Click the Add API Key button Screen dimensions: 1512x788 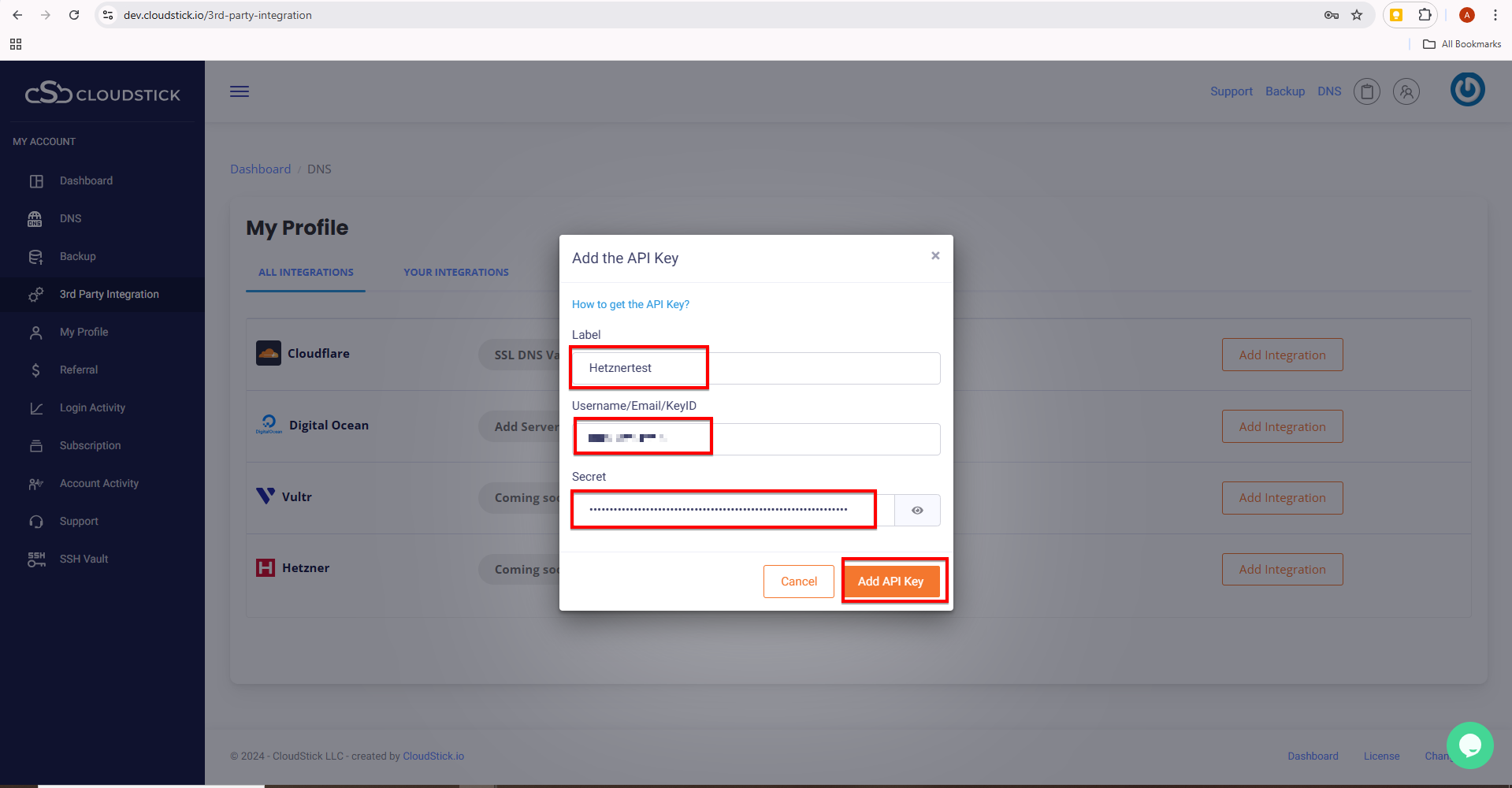pyautogui.click(x=890, y=582)
